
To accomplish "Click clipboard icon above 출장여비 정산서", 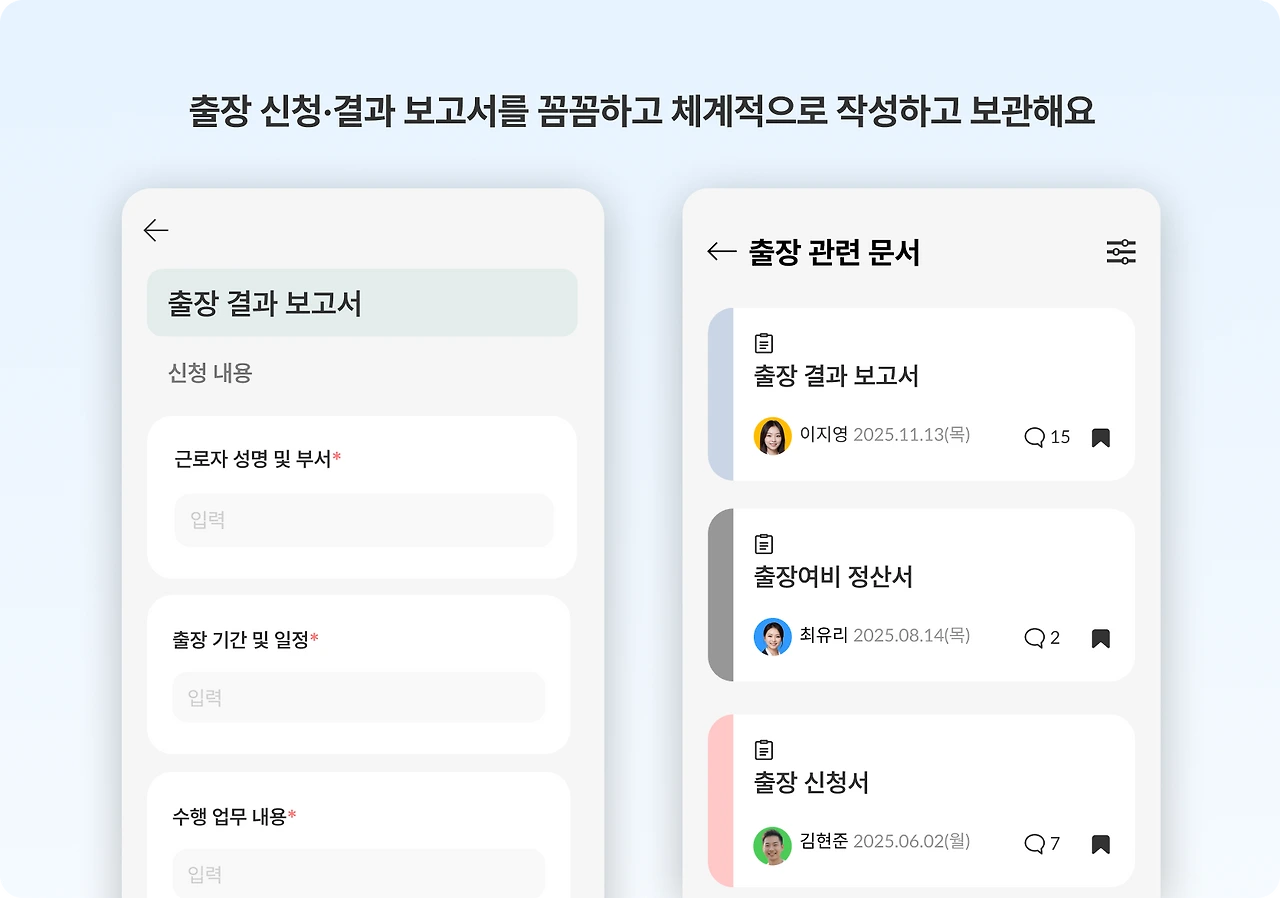I will click(x=764, y=544).
